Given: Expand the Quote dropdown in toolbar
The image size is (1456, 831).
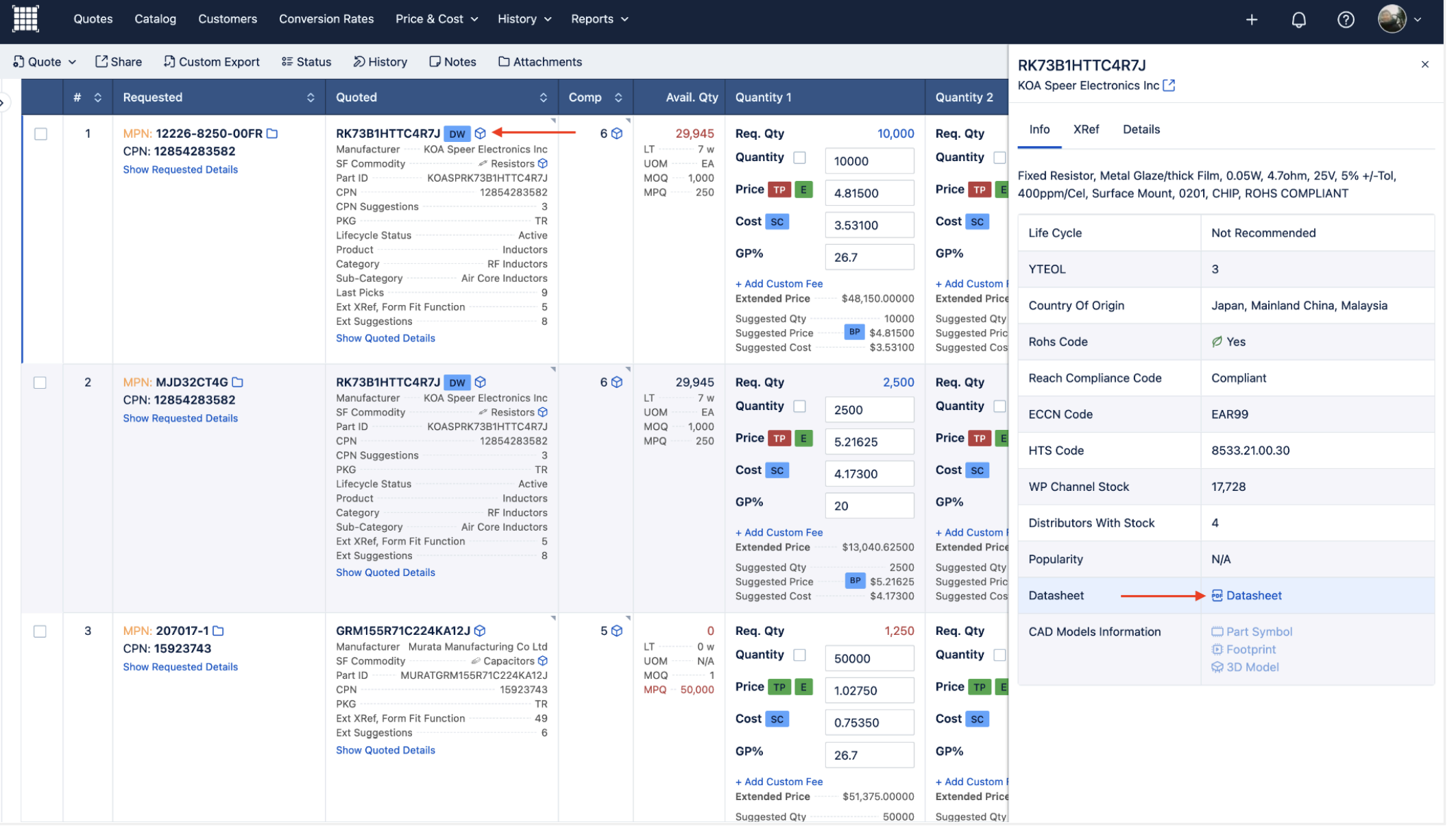Looking at the screenshot, I should click(45, 62).
